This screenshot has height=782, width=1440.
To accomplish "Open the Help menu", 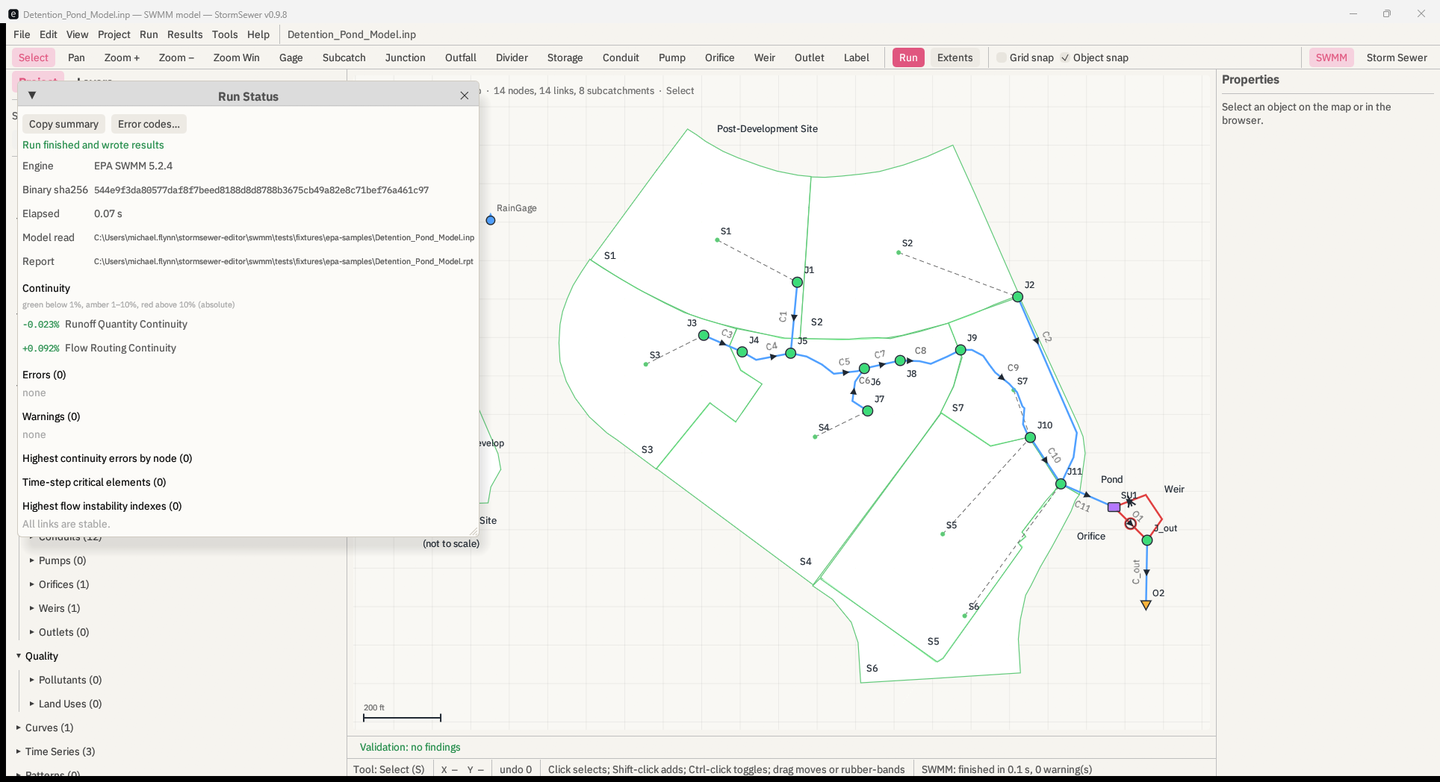I will [x=258, y=34].
